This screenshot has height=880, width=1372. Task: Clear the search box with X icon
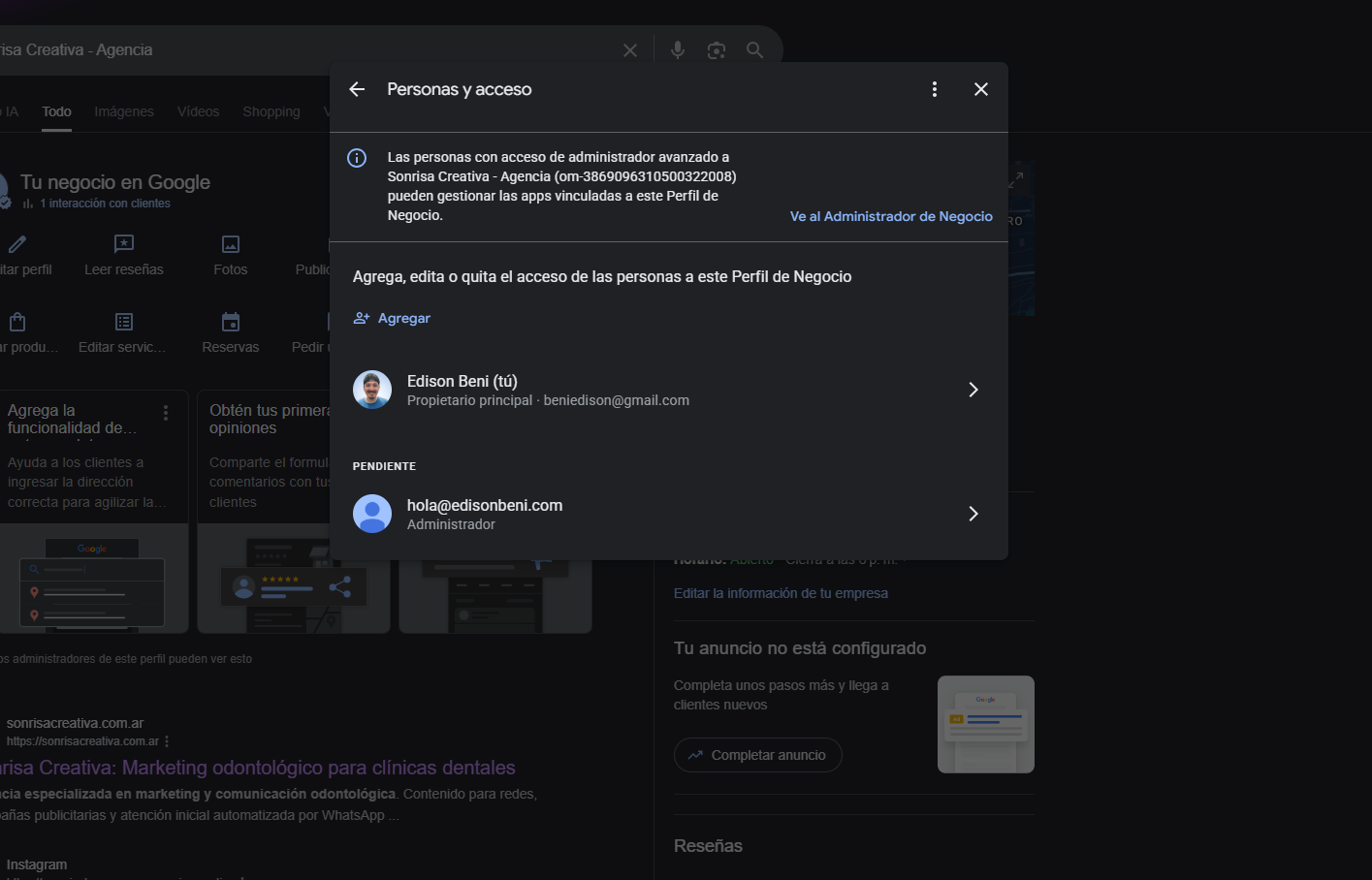click(x=630, y=50)
